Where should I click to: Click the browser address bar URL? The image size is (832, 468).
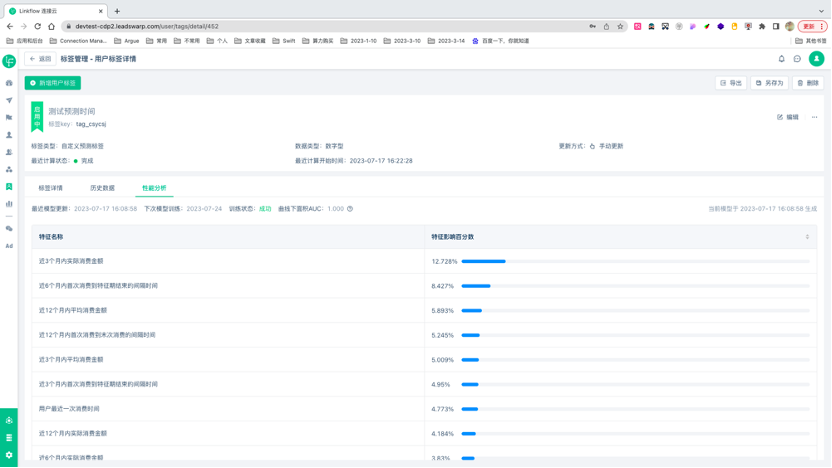tap(147, 27)
